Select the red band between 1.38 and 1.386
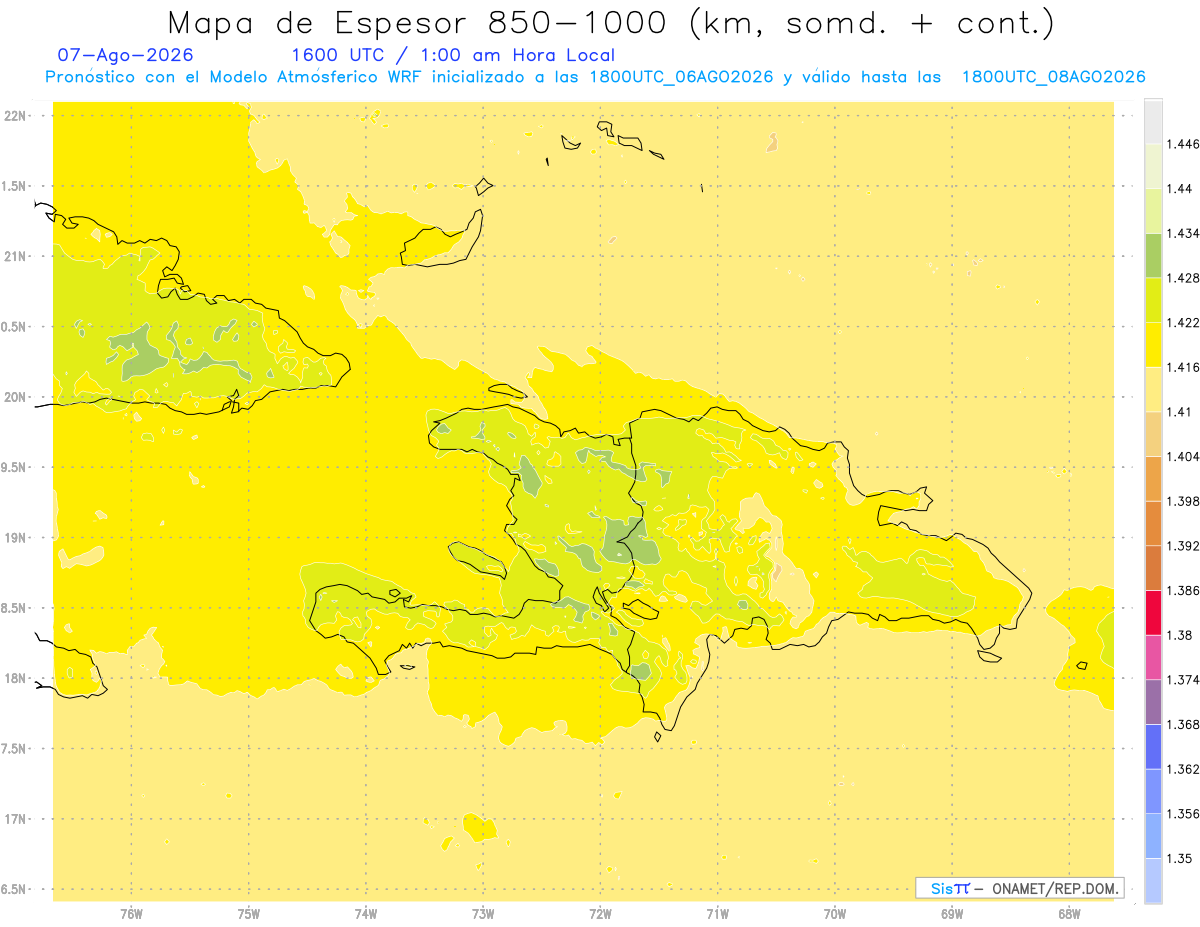This screenshot has height=927, width=1200. (x=1153, y=612)
